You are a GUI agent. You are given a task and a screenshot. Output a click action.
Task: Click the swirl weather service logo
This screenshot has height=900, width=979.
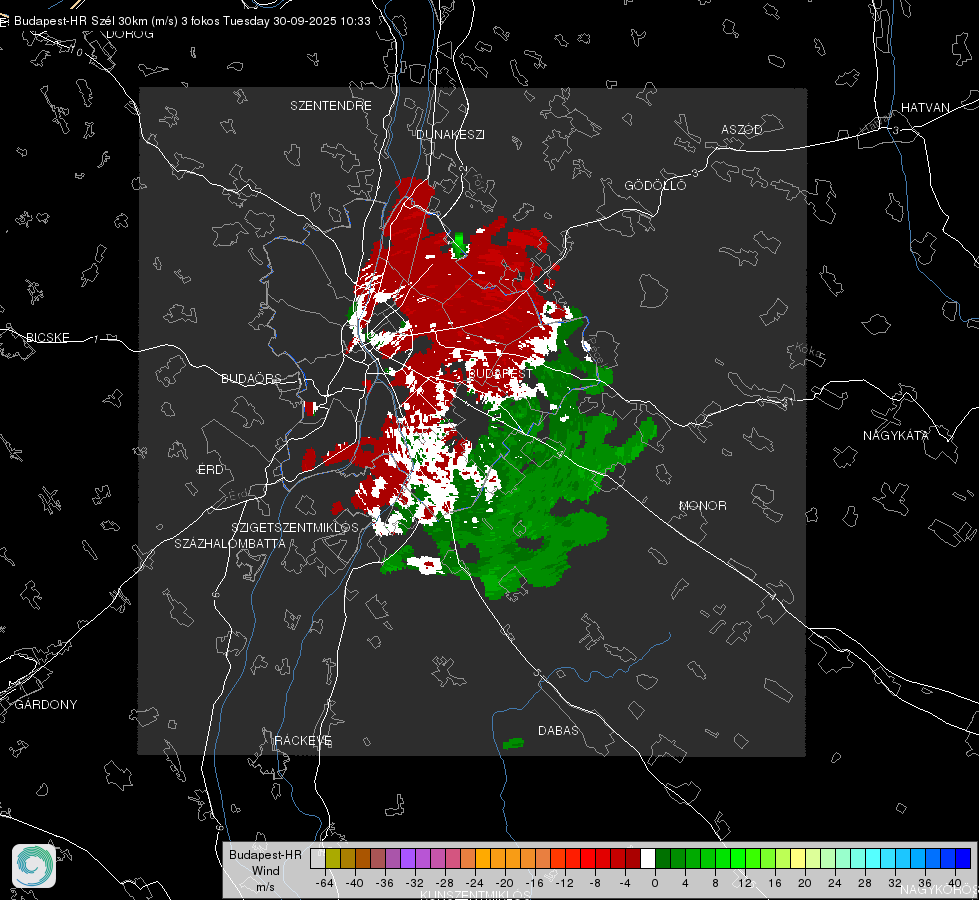point(34,866)
